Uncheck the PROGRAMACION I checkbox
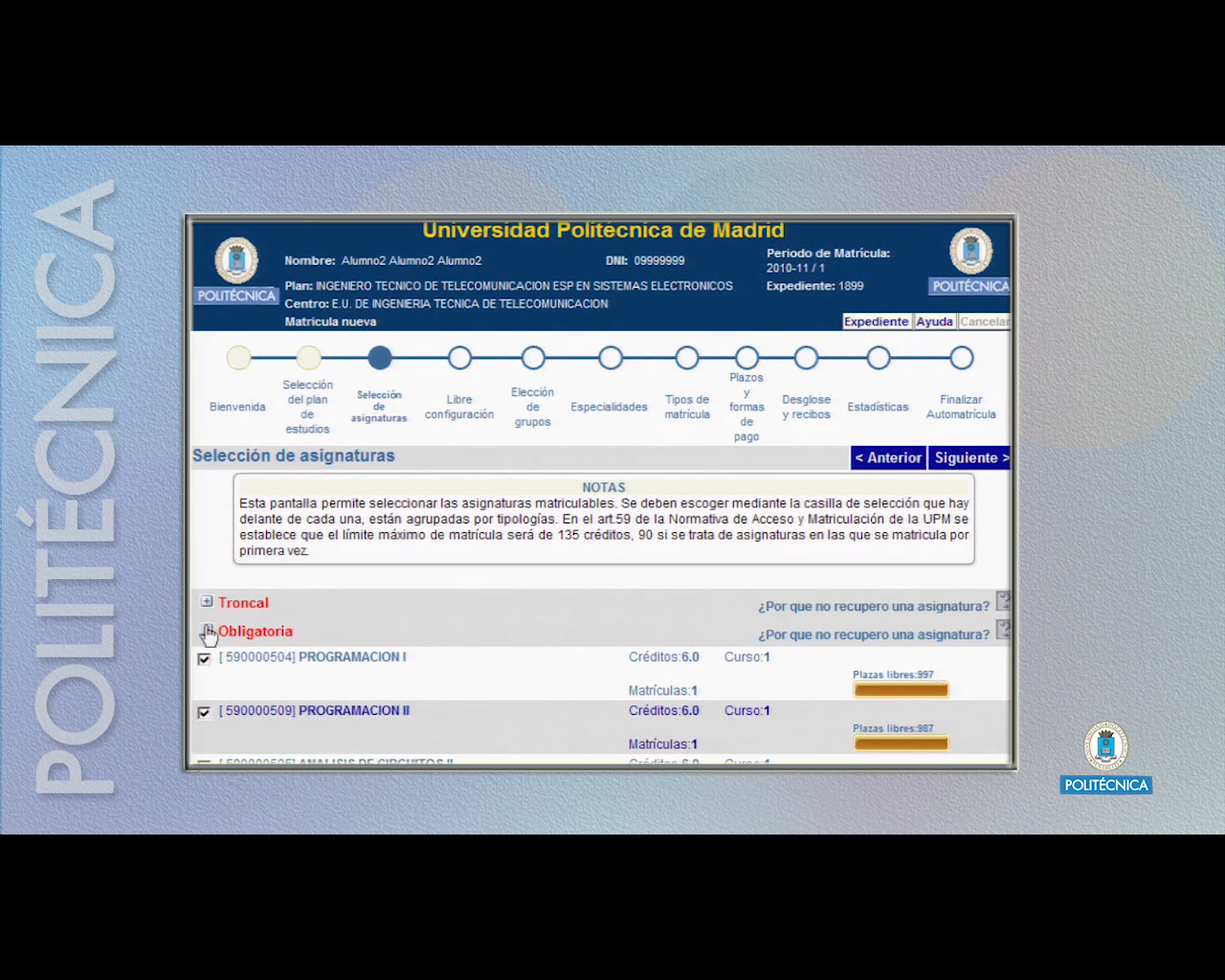The height and width of the screenshot is (980, 1225). point(204,658)
